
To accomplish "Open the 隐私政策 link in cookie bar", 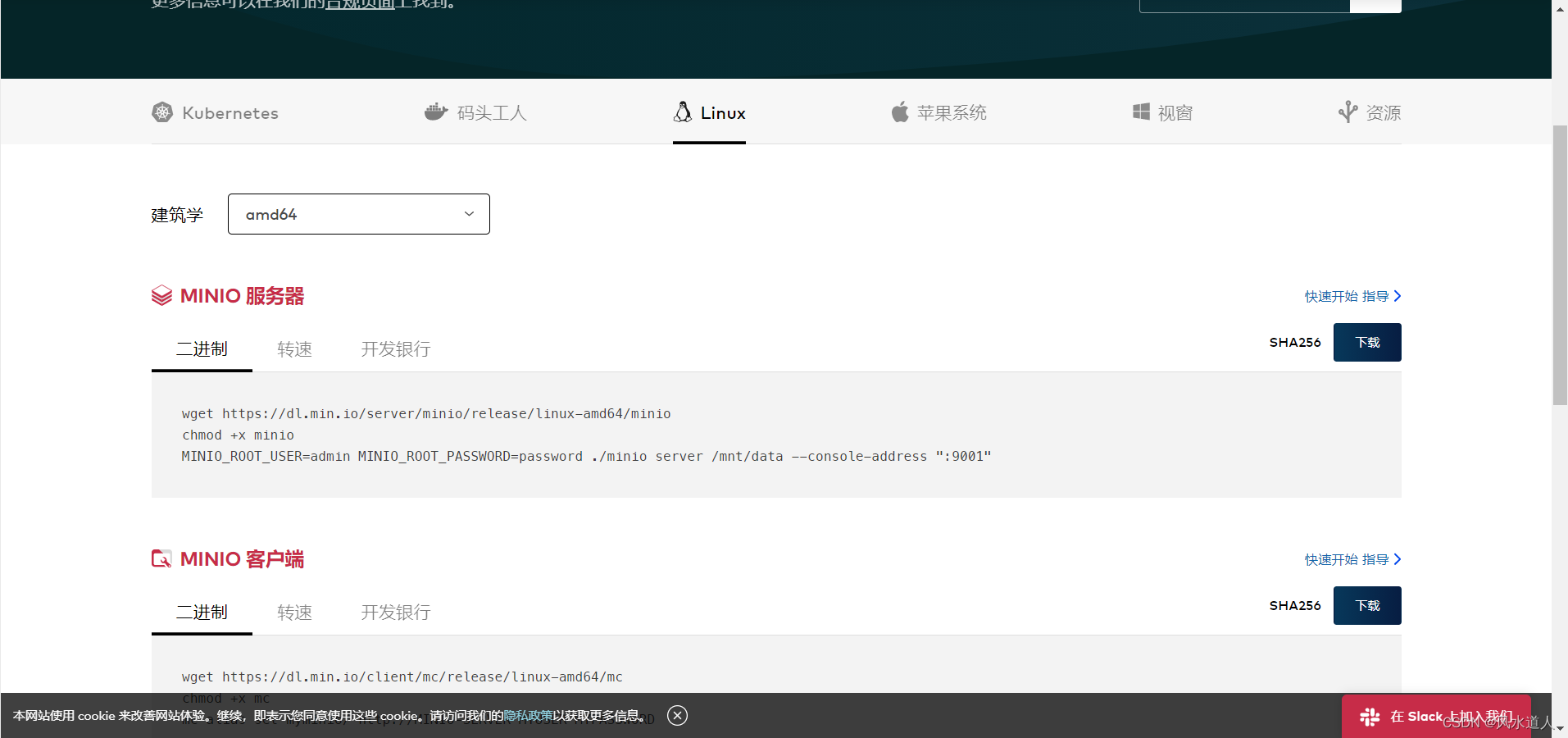I will click(528, 716).
